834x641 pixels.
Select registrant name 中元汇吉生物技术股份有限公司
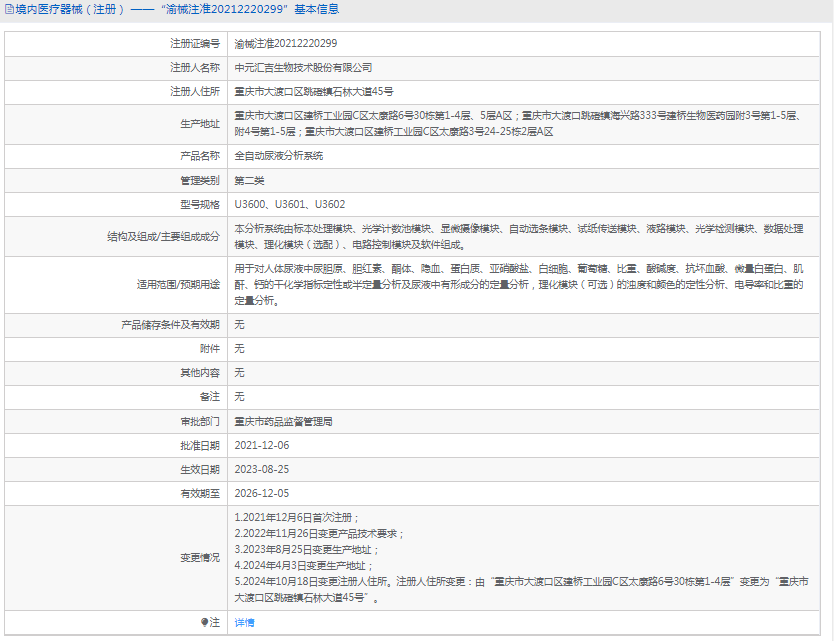(x=303, y=68)
